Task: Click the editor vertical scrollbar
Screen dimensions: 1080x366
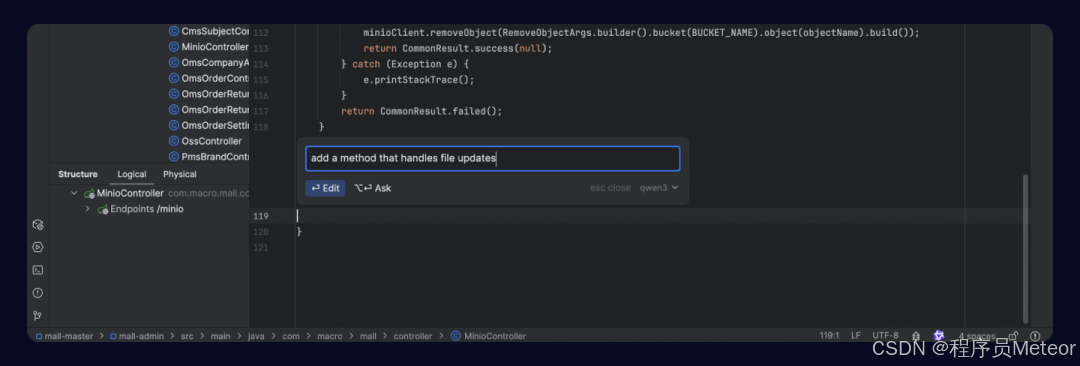Action: [x=1026, y=248]
